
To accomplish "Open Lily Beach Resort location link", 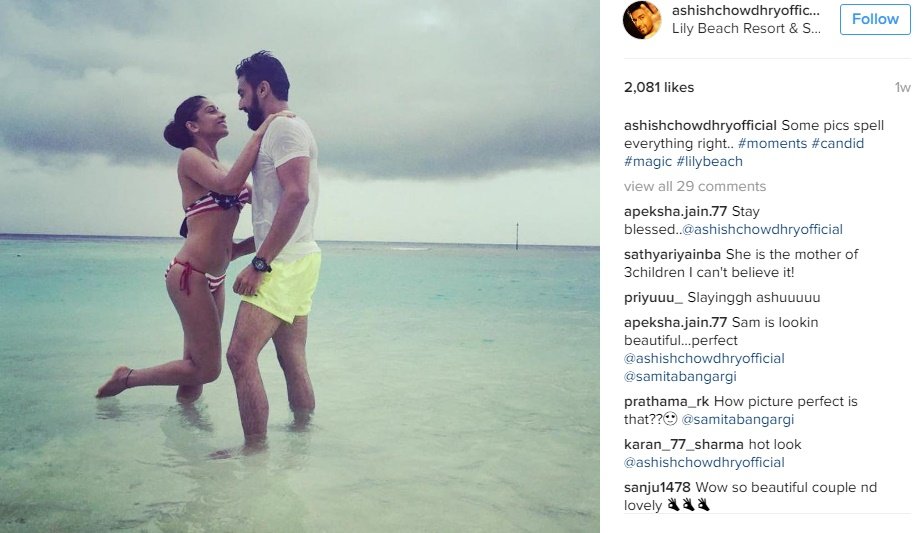I will click(746, 29).
